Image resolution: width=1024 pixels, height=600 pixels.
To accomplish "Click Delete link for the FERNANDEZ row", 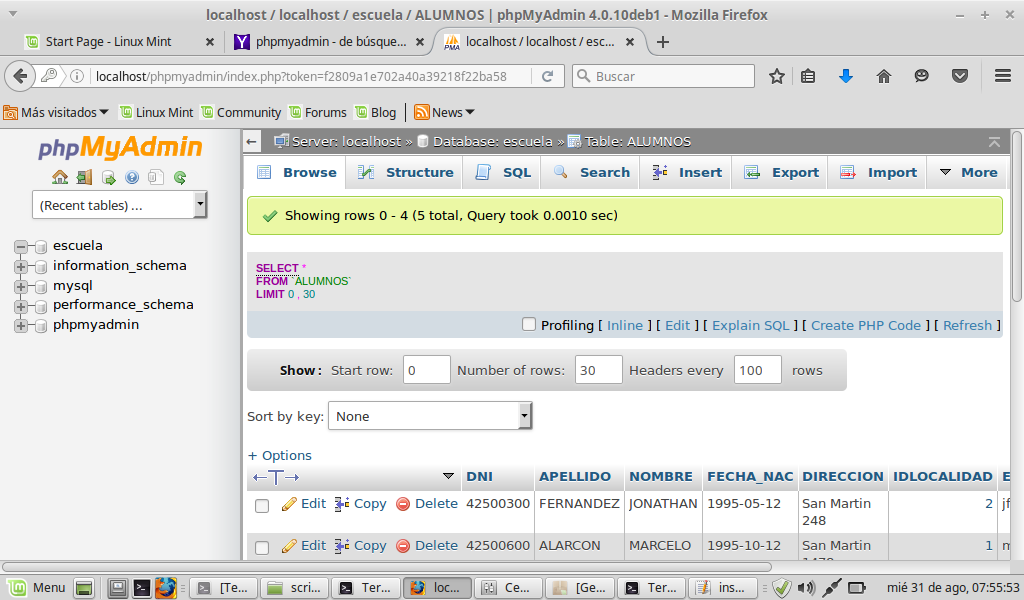I will (x=427, y=504).
